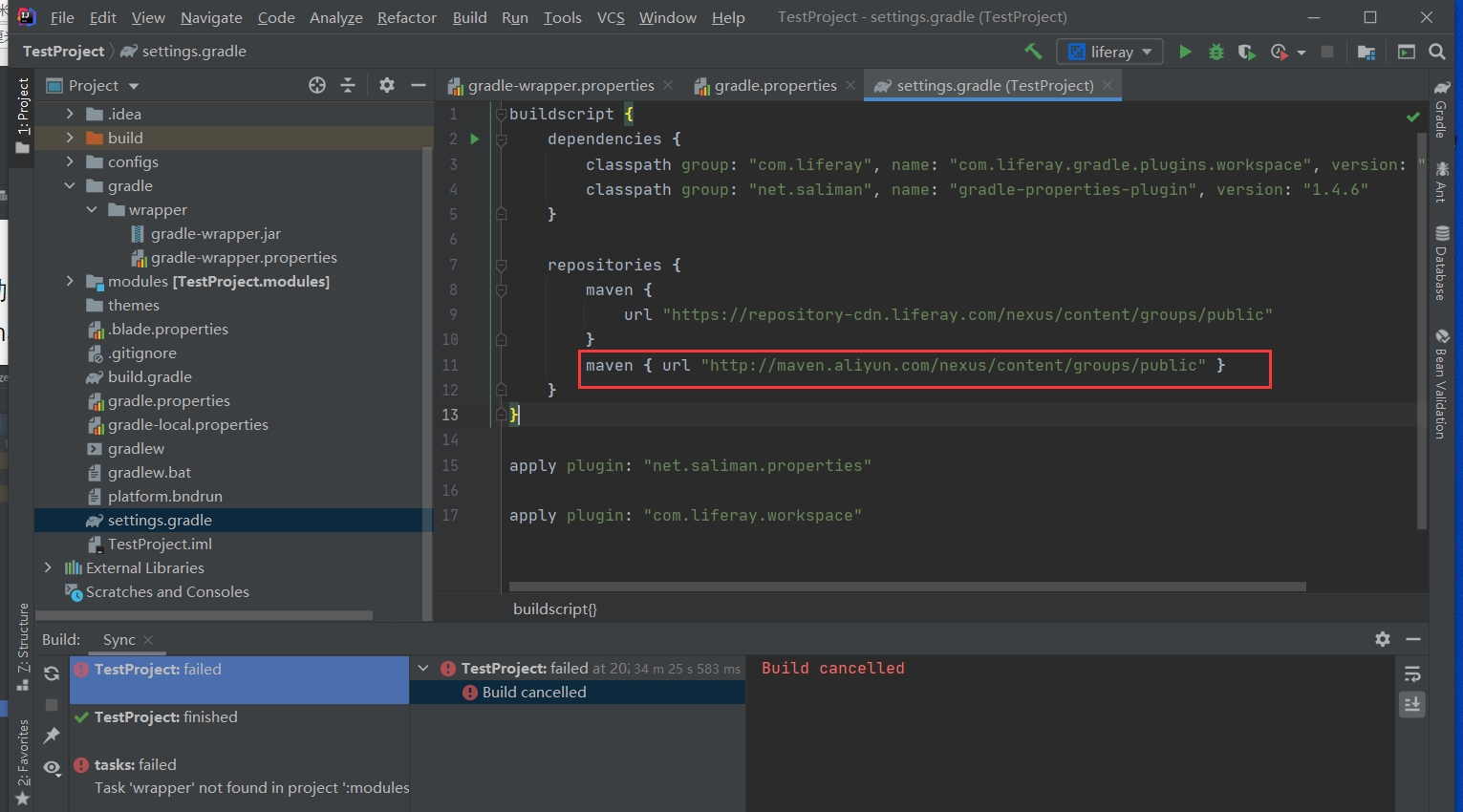This screenshot has height=812, width=1463.
Task: Click the Reload Gradle sync icon
Action: [x=52, y=673]
